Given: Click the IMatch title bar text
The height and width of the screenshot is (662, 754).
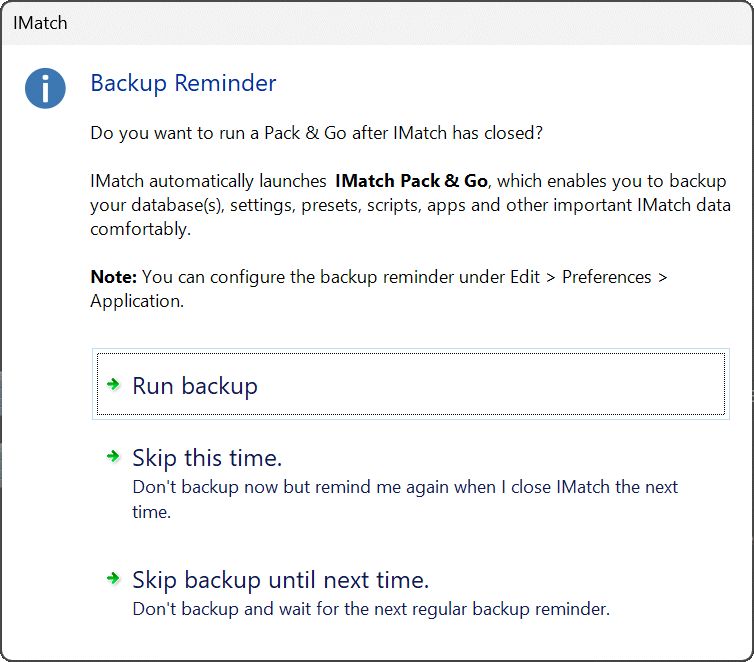Looking at the screenshot, I should coord(41,21).
